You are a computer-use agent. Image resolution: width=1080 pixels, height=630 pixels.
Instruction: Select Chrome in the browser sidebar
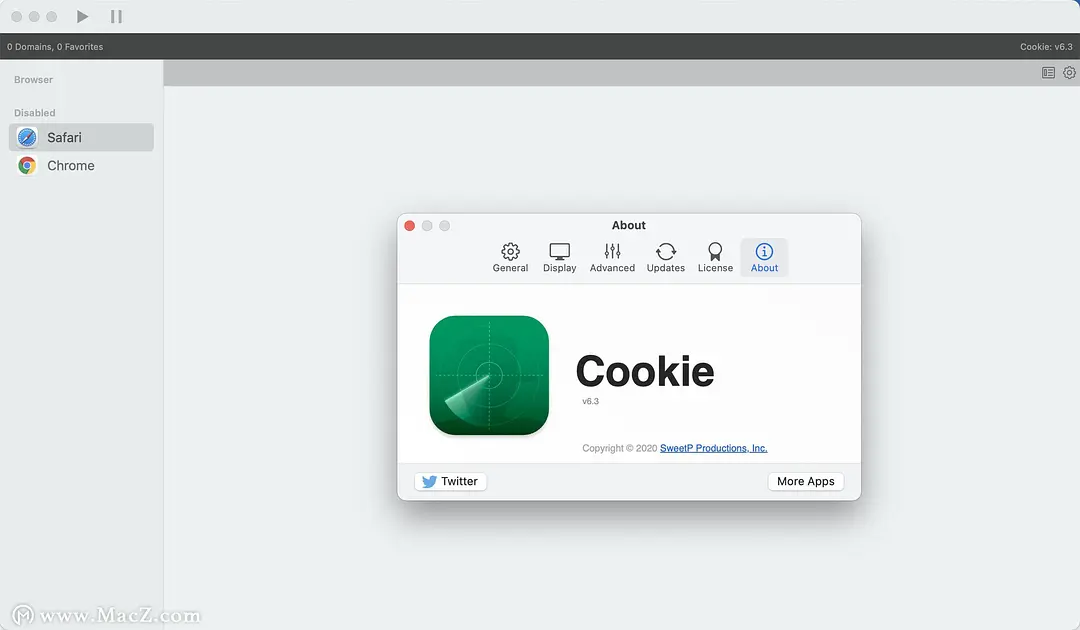pos(81,166)
